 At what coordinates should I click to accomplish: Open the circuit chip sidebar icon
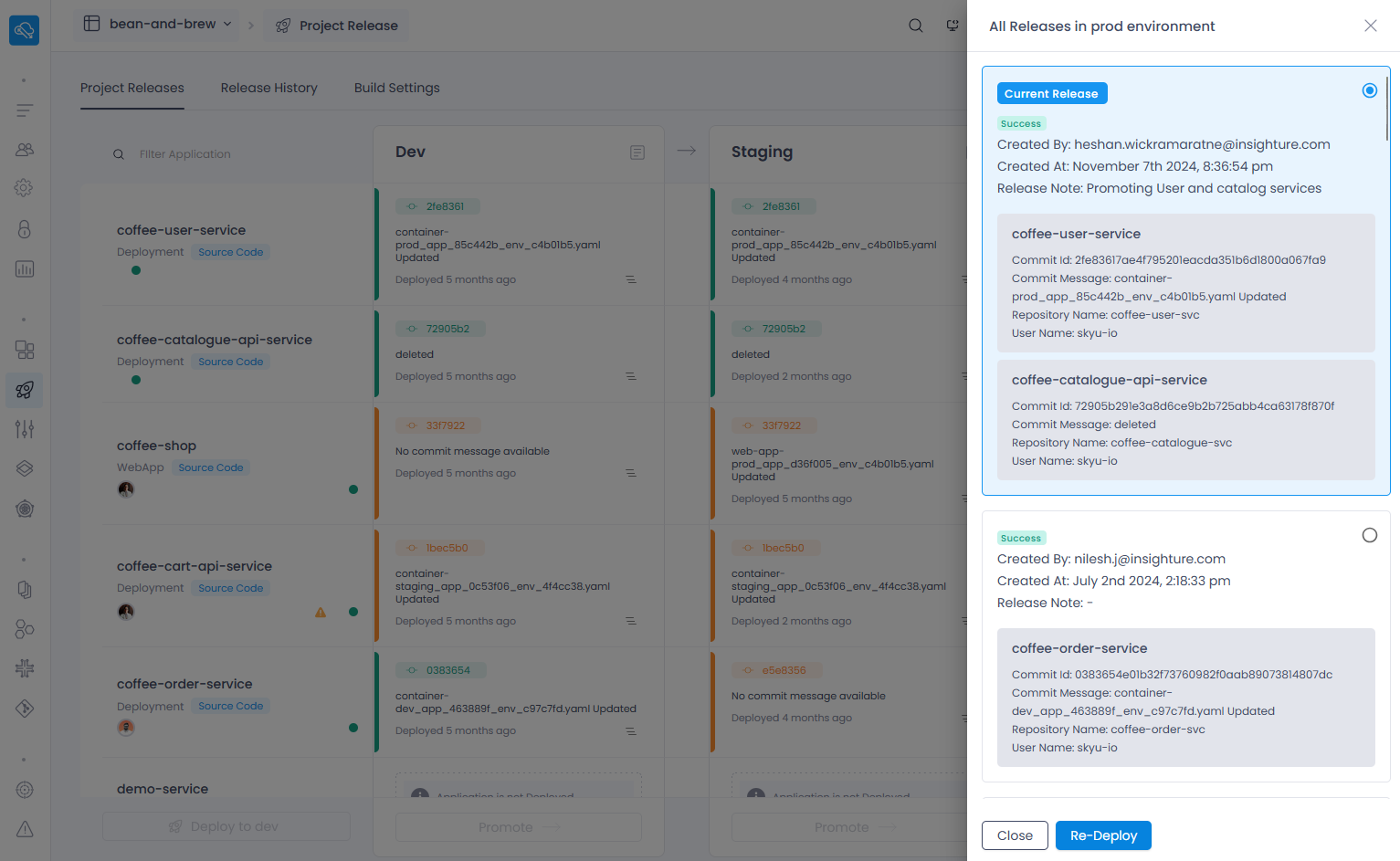click(x=25, y=668)
